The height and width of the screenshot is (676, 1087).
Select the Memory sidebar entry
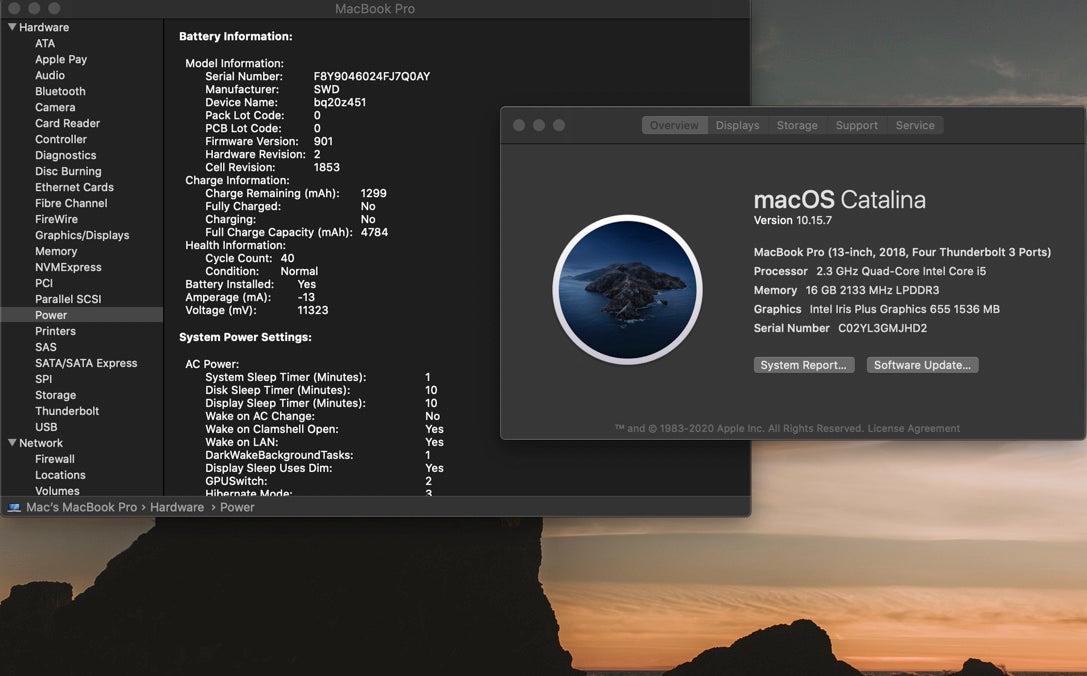(56, 251)
